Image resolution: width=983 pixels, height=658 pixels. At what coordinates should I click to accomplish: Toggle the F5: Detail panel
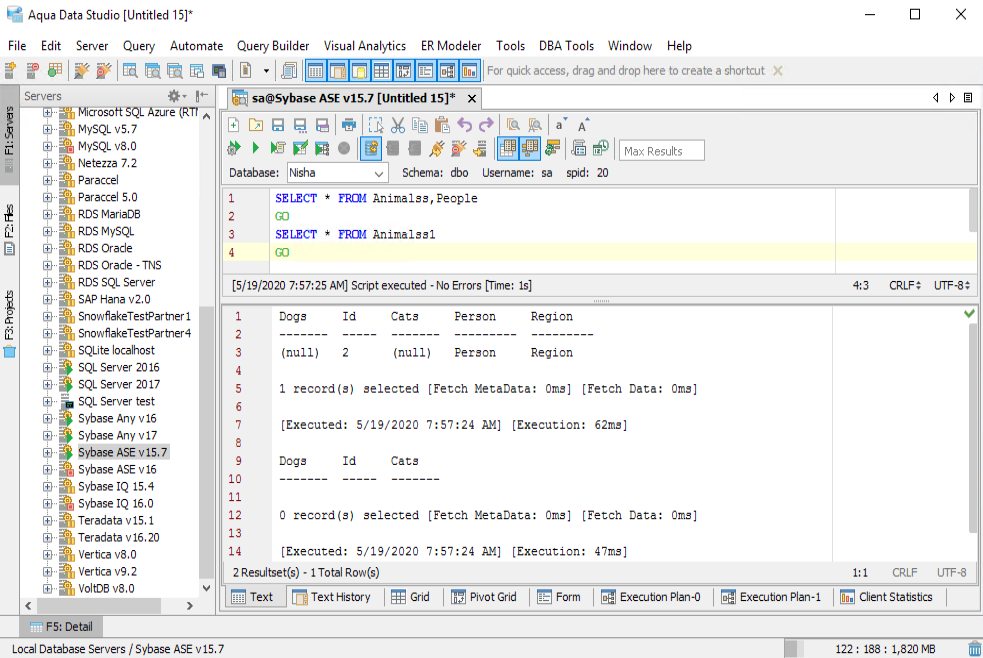pyautogui.click(x=61, y=627)
